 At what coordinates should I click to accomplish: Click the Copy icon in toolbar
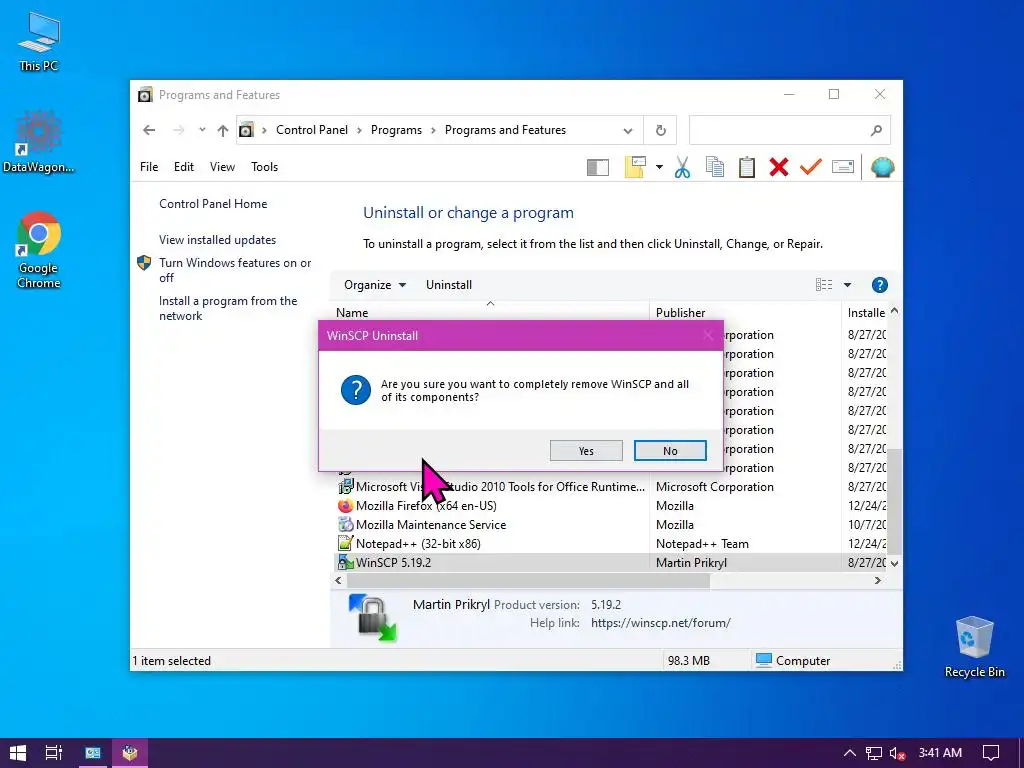(x=714, y=167)
